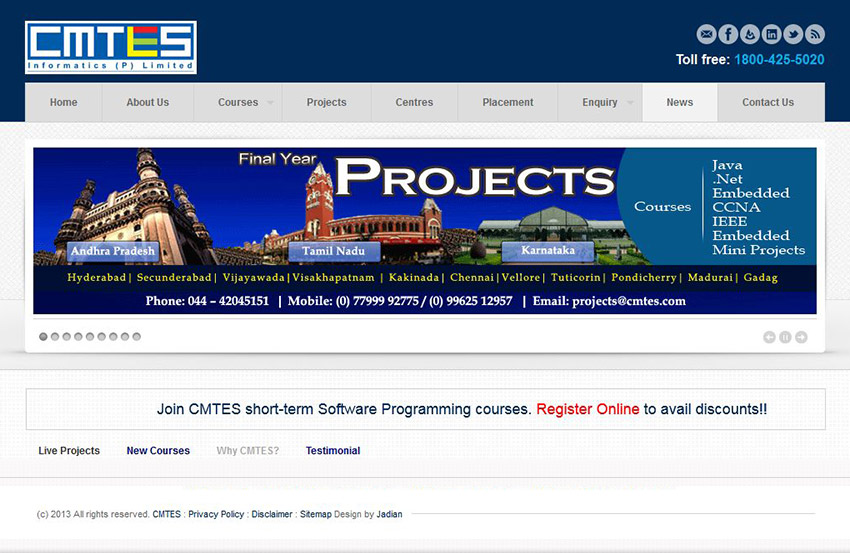Click the Mini Projects course text

pyautogui.click(x=758, y=250)
